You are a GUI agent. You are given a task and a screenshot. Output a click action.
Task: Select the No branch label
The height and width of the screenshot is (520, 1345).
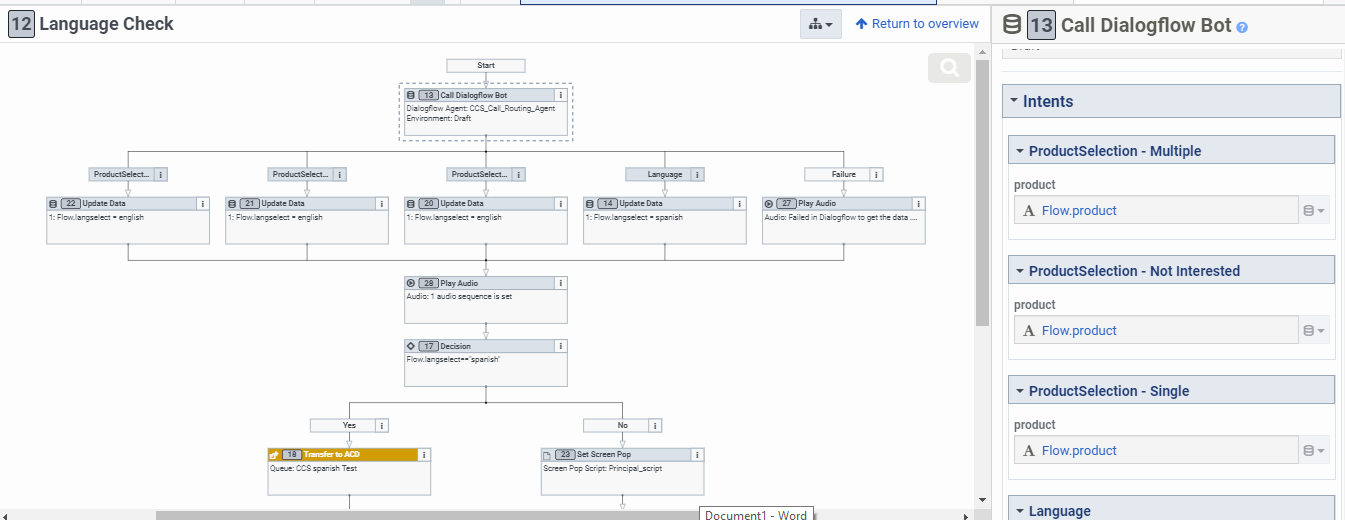(616, 425)
